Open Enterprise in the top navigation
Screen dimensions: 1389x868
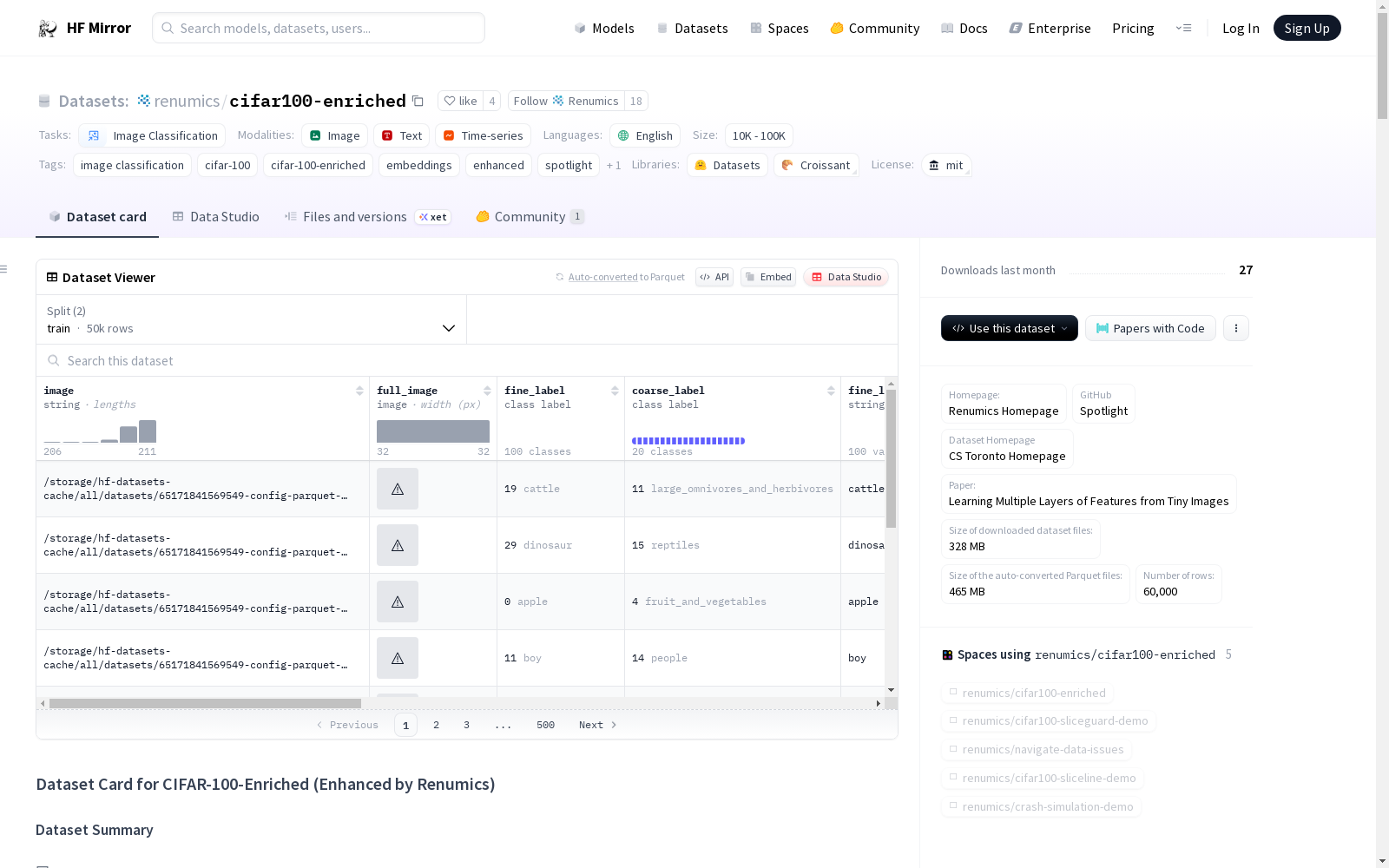click(1050, 29)
